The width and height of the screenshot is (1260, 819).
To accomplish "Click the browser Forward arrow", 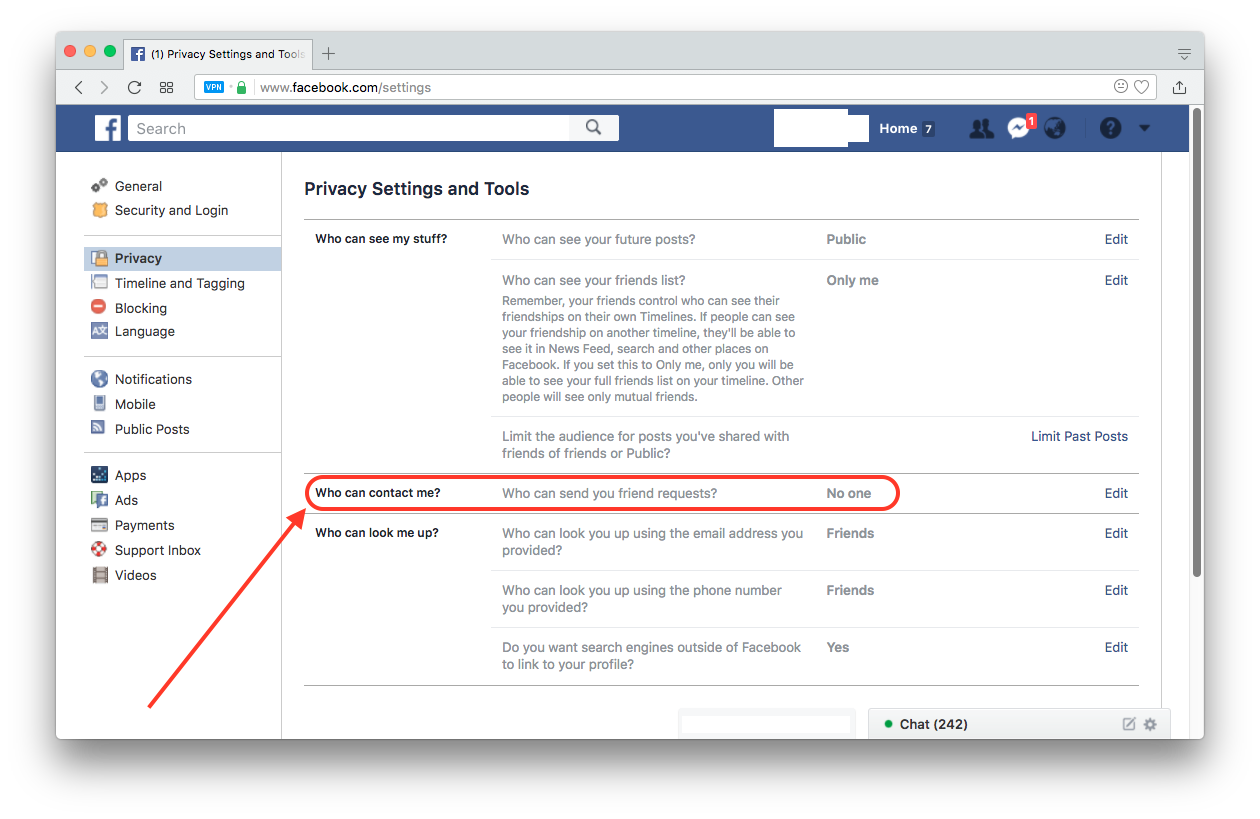I will pos(104,87).
